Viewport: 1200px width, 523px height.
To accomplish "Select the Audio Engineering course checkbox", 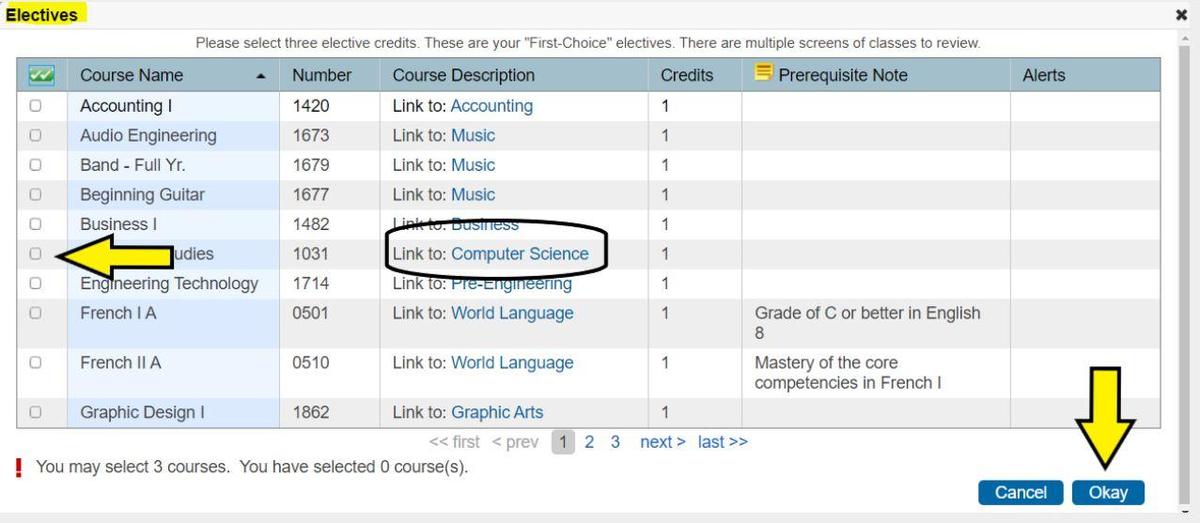I will pyautogui.click(x=36, y=135).
